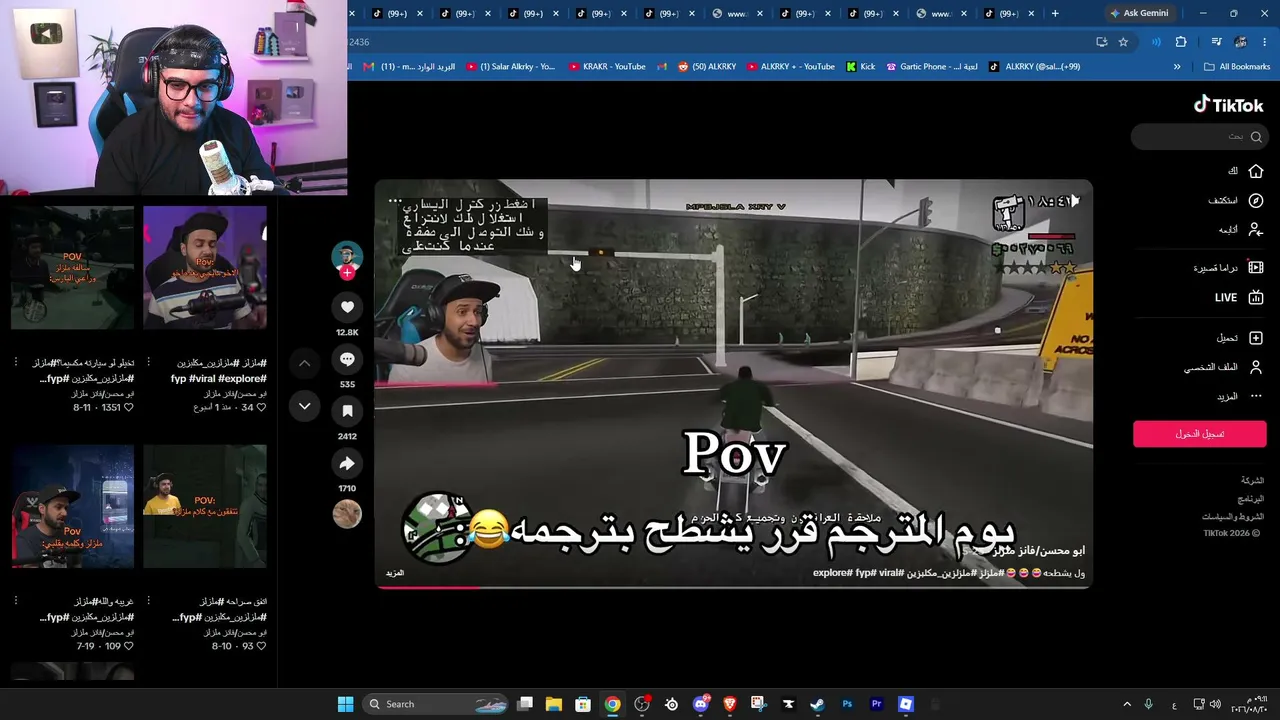This screenshot has width=1280, height=720.
Task: Open the POV motorcycle chase thumbnail
Action: [72, 268]
